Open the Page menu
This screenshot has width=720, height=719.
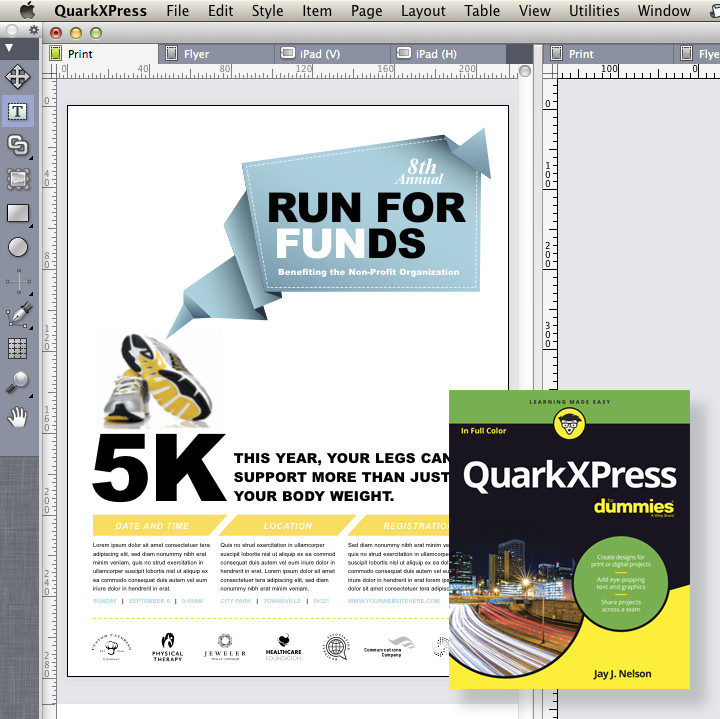coord(366,11)
